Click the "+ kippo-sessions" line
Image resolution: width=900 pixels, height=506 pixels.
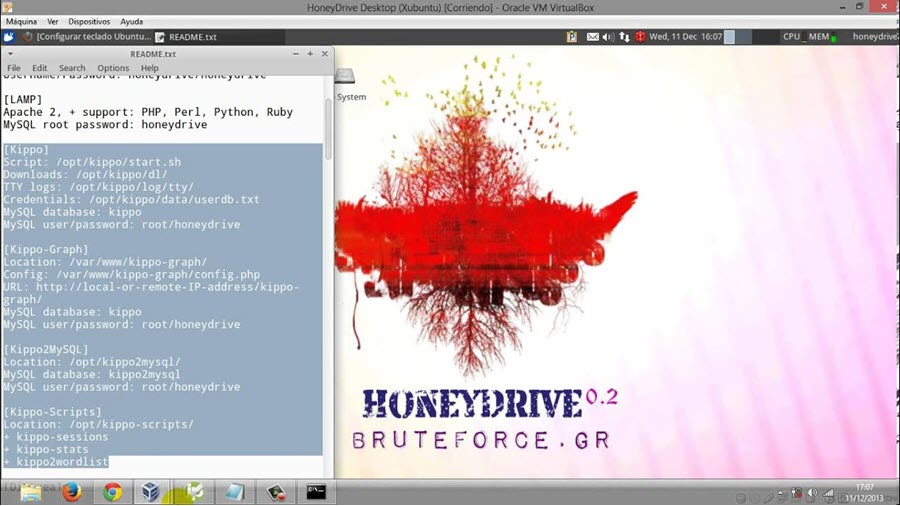click(x=56, y=437)
